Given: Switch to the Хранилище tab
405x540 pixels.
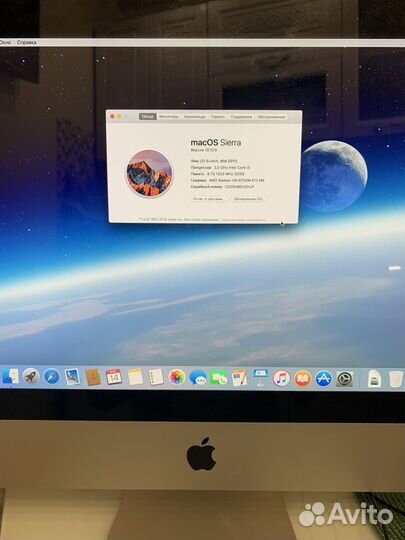Looking at the screenshot, I should coord(195,117).
